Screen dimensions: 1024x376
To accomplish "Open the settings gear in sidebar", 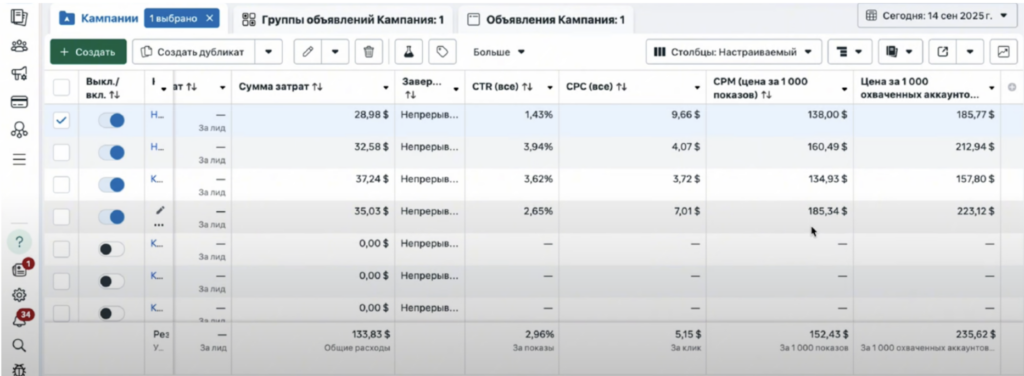I will (x=19, y=295).
